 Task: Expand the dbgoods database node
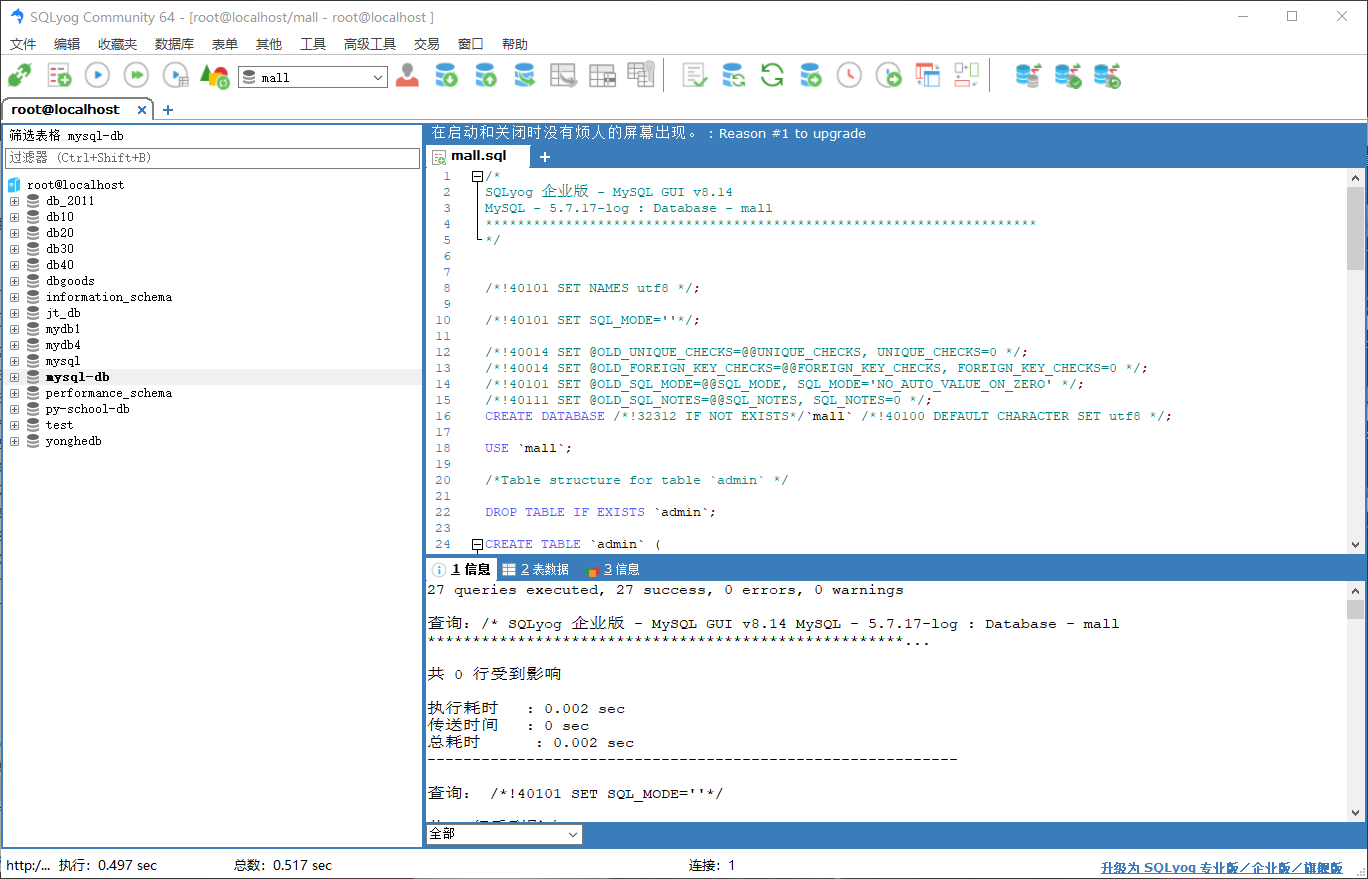[14, 281]
